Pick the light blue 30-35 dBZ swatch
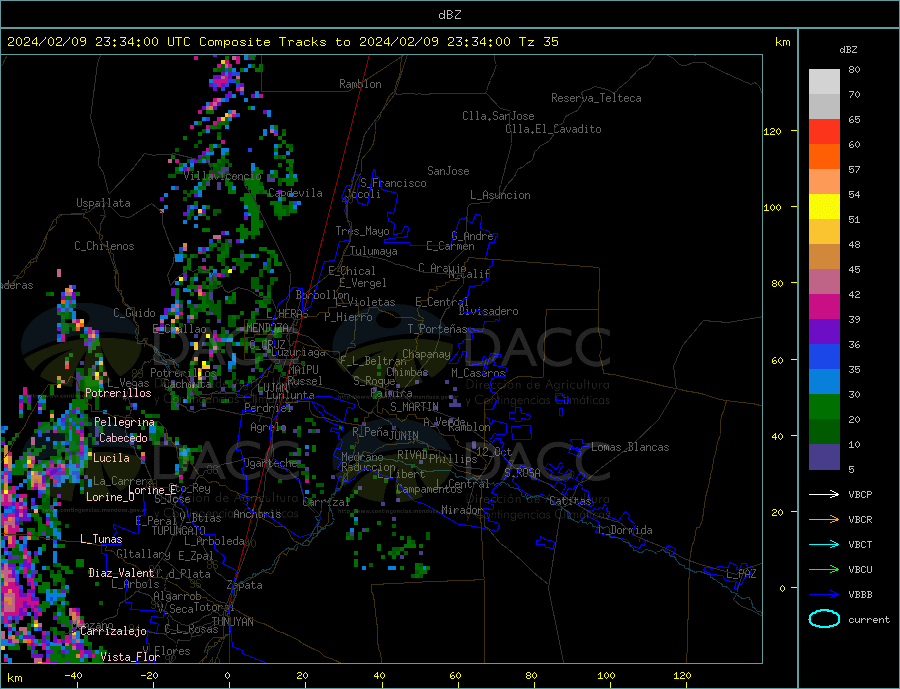 pyautogui.click(x=824, y=382)
